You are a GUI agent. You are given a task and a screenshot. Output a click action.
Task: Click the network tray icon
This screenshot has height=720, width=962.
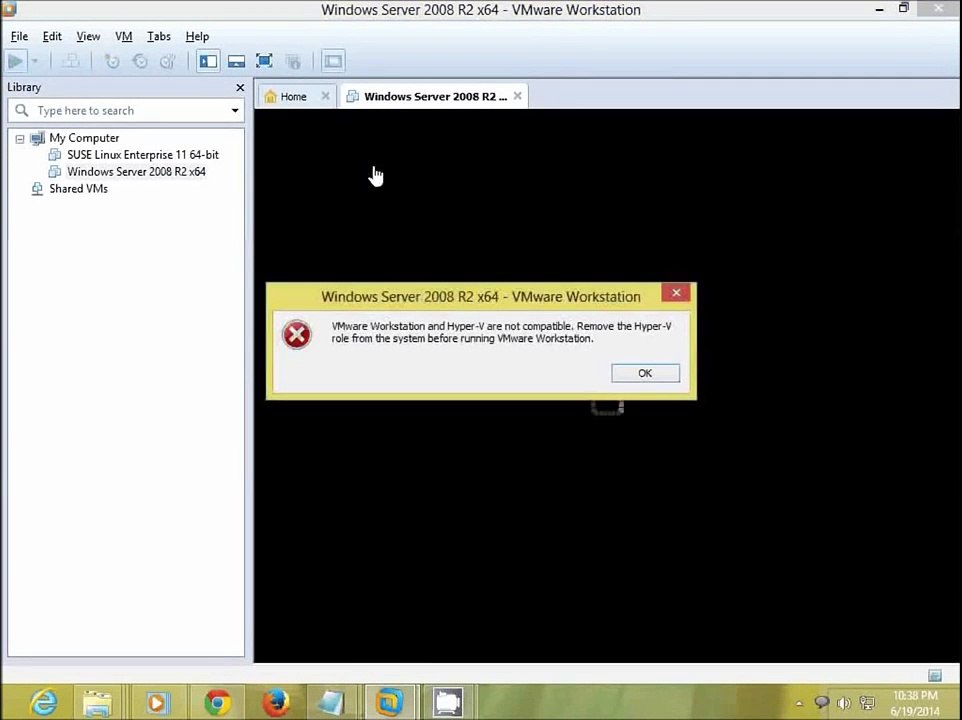click(x=868, y=703)
